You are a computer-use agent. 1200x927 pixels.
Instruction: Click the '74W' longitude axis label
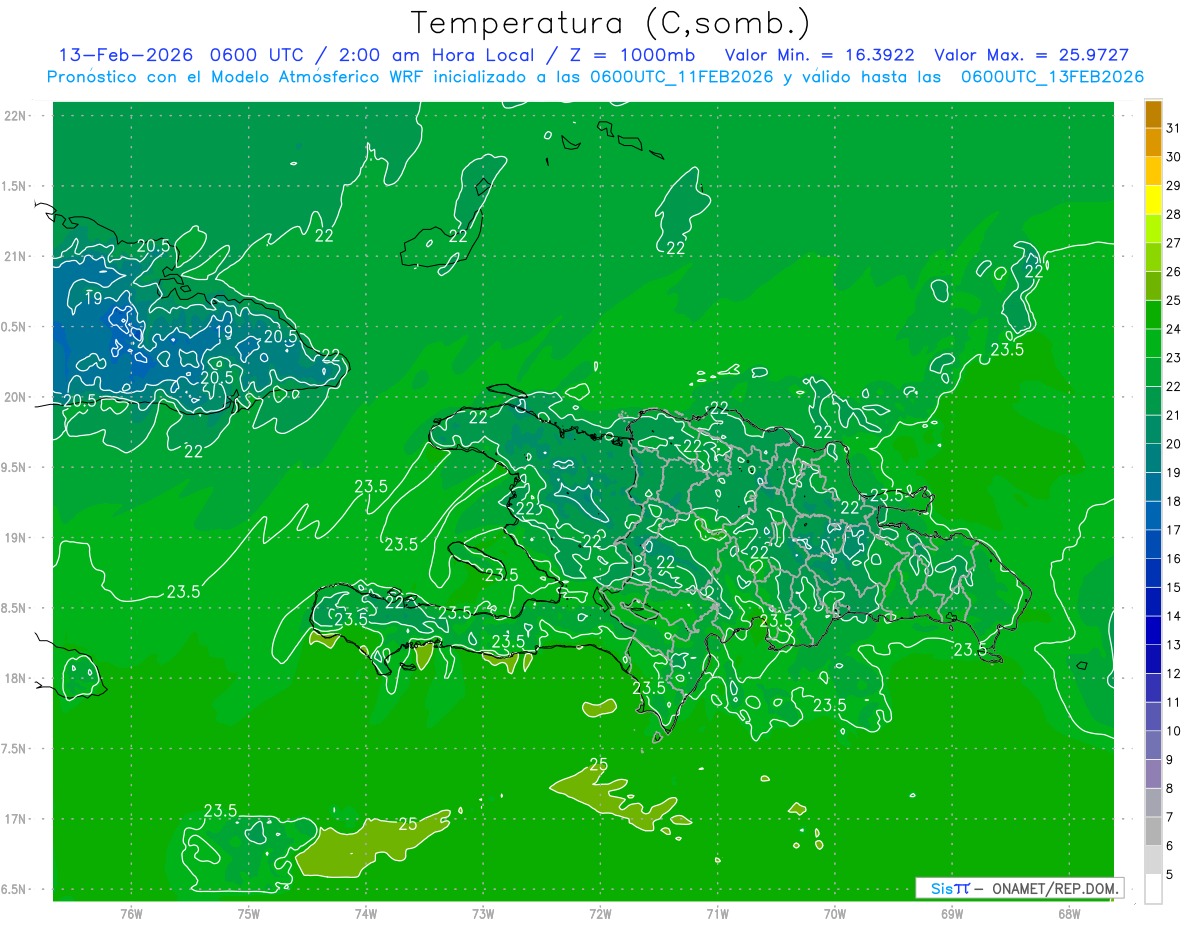pos(365,913)
